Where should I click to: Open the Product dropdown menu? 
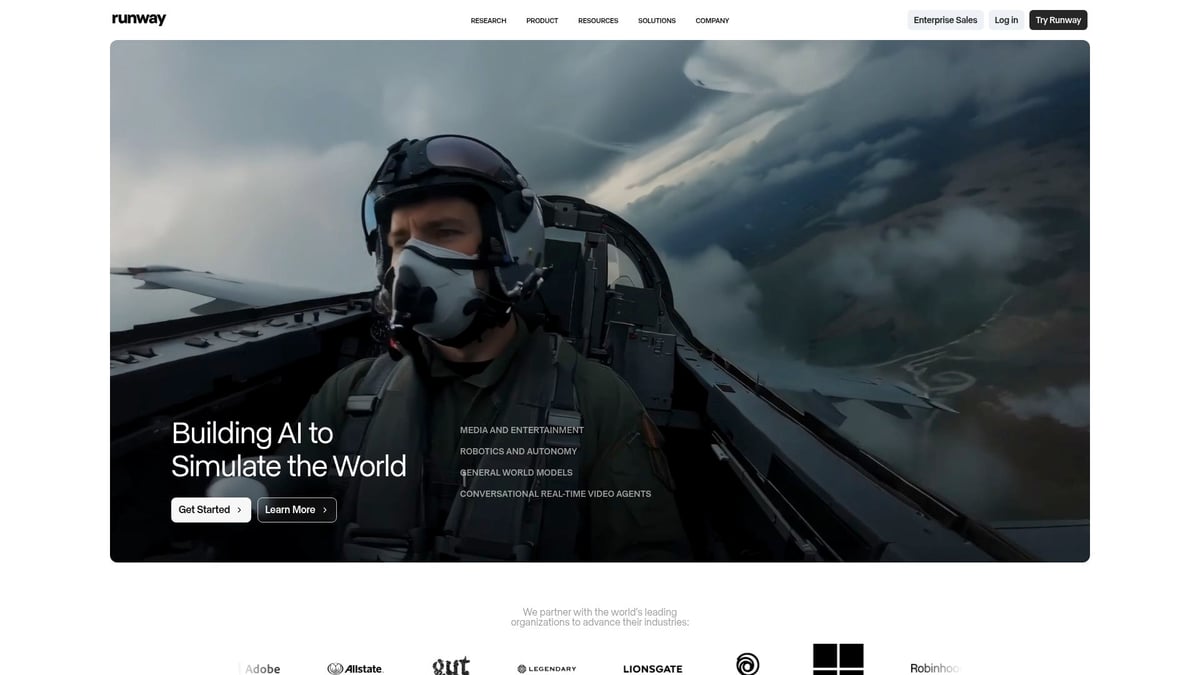[x=541, y=19]
